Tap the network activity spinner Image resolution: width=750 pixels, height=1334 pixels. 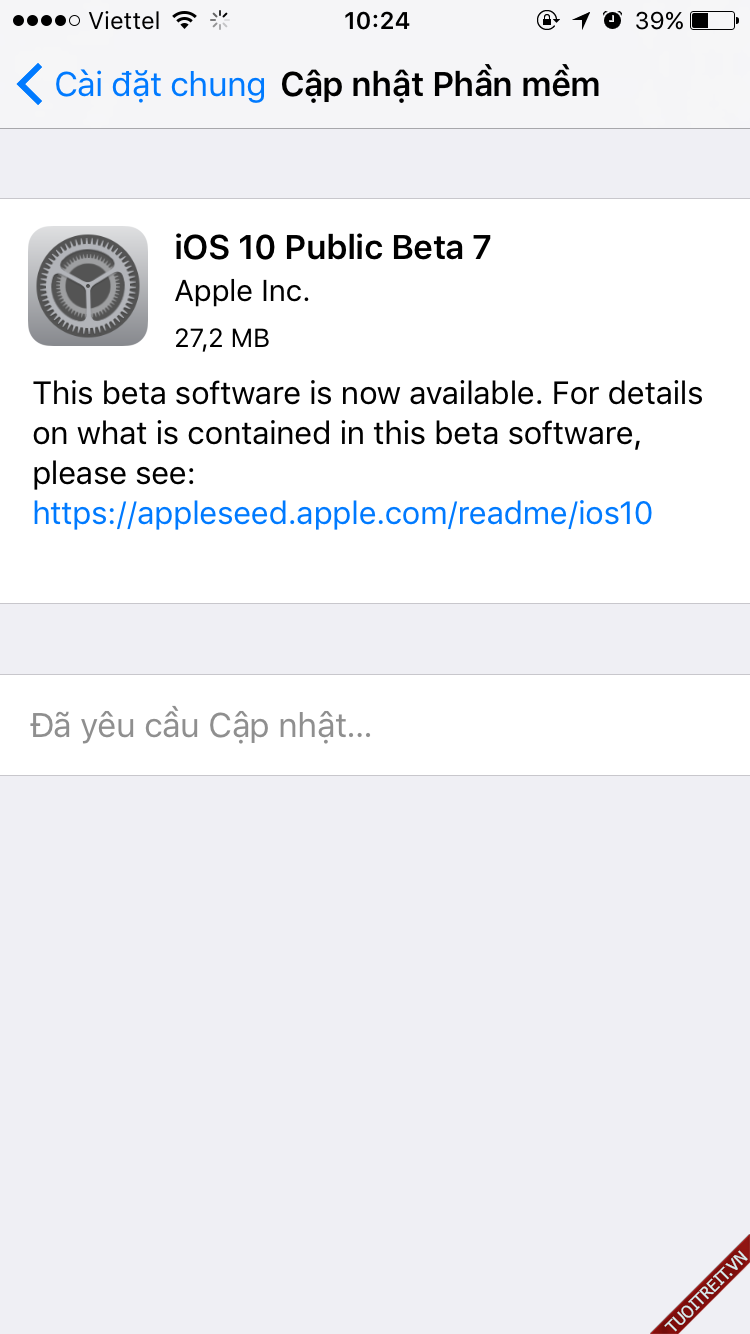tap(221, 20)
